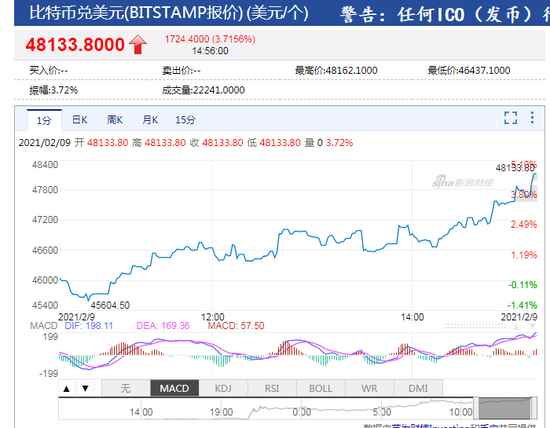
Task: Open the 周K weekly chart tab
Action: pos(115,120)
